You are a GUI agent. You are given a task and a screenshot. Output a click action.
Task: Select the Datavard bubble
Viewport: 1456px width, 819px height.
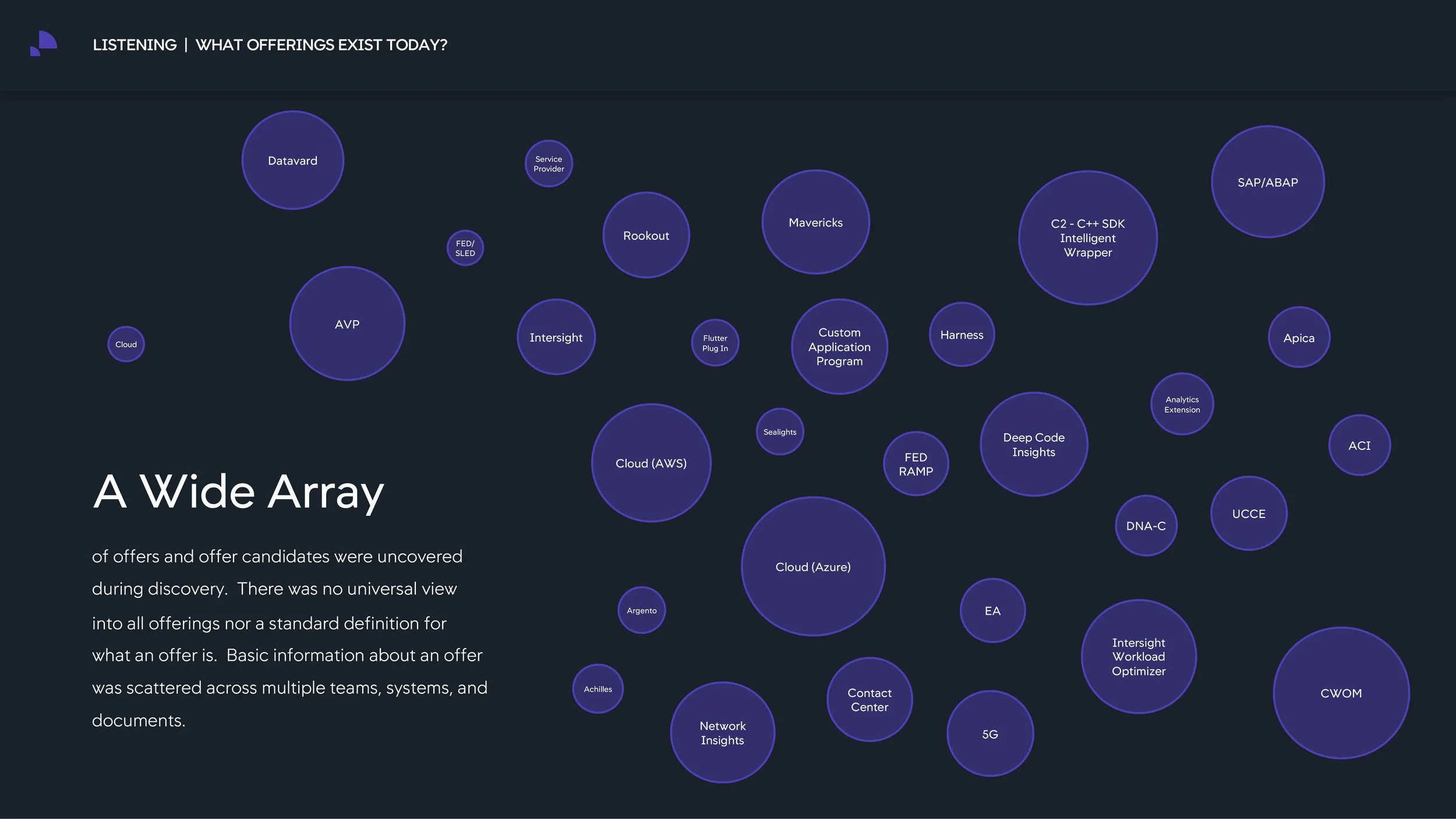pyautogui.click(x=292, y=161)
